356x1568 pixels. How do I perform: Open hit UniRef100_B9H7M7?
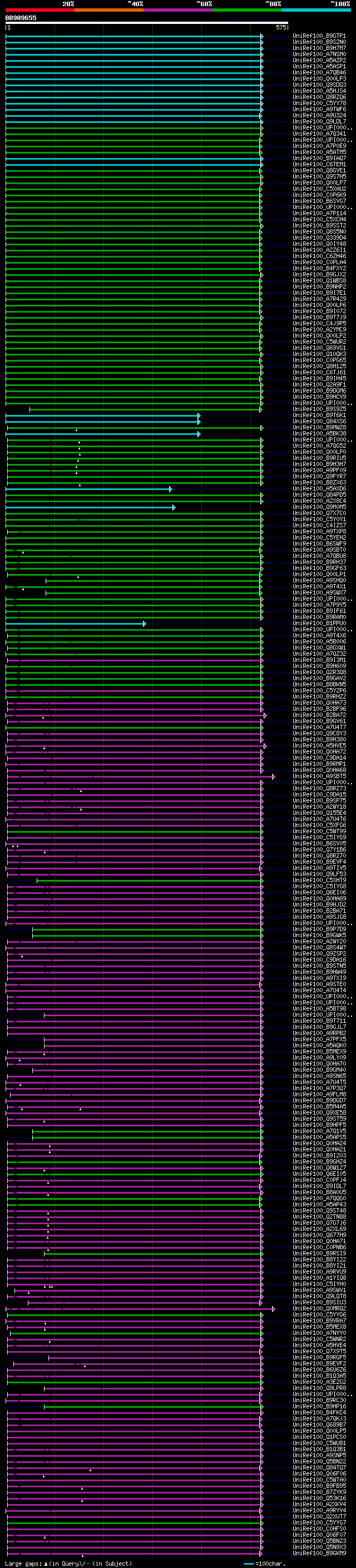click(x=319, y=48)
